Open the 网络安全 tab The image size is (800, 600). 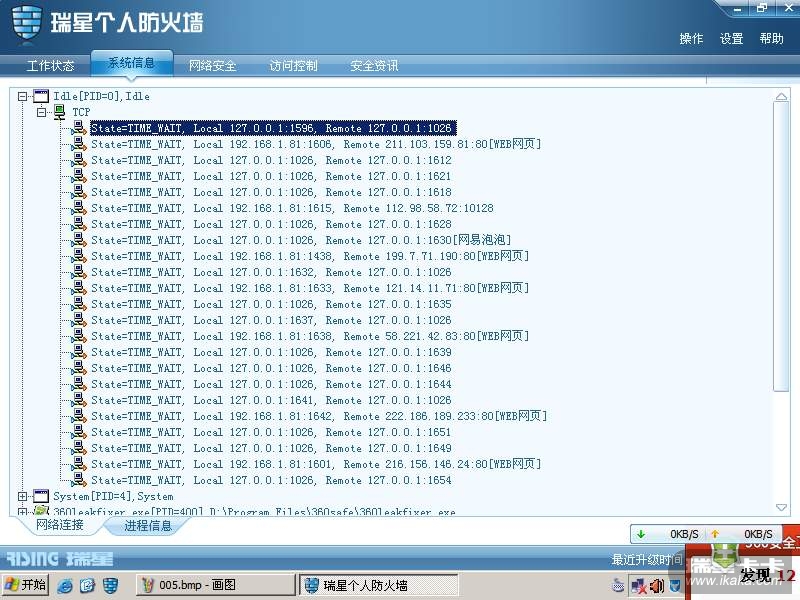coord(212,66)
